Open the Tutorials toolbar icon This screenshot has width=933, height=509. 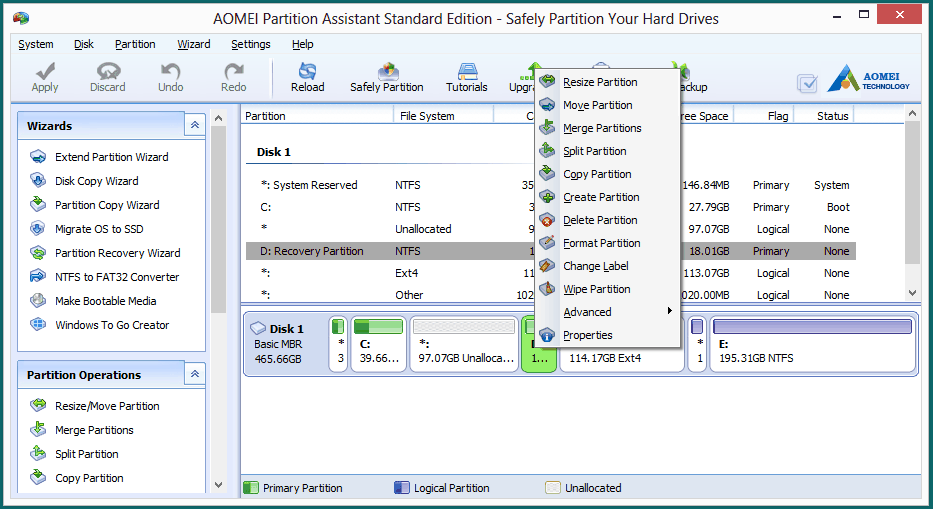point(467,71)
